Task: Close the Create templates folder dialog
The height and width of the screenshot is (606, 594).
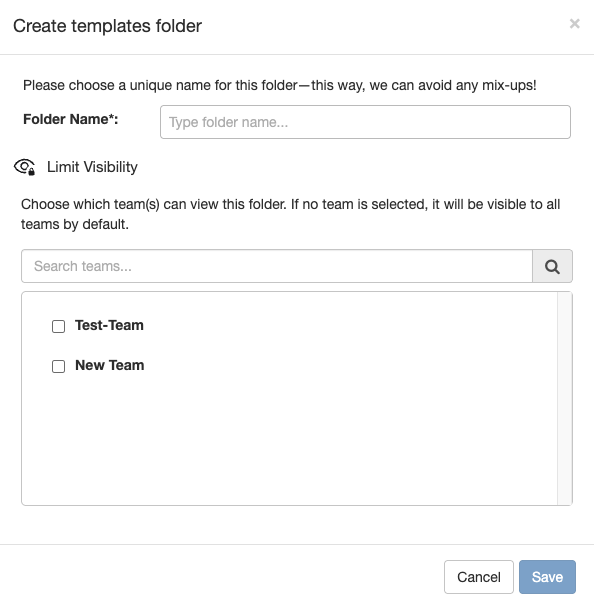Action: 574,24
